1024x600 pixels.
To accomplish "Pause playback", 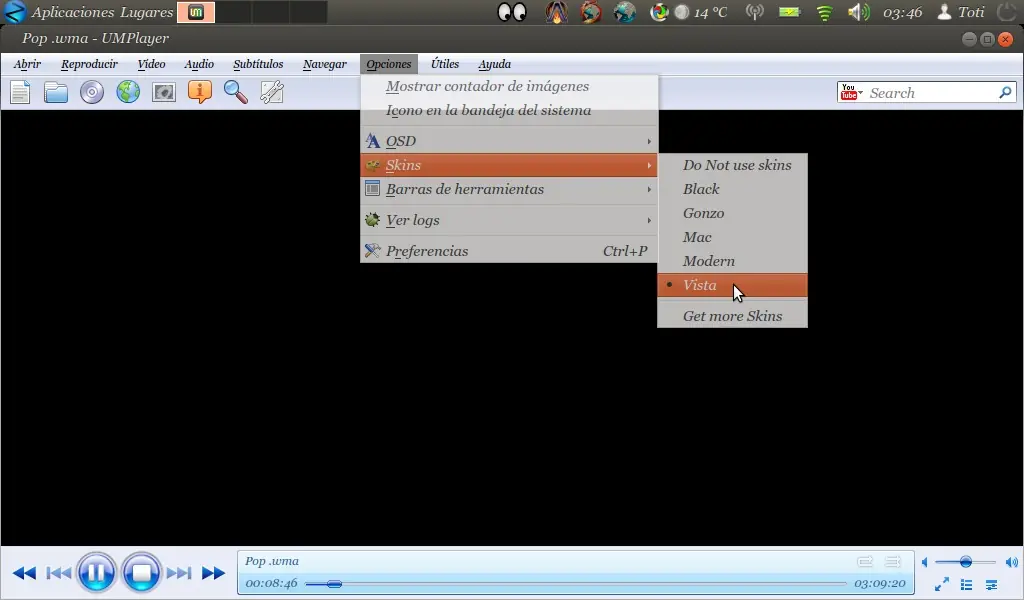I will 96,573.
